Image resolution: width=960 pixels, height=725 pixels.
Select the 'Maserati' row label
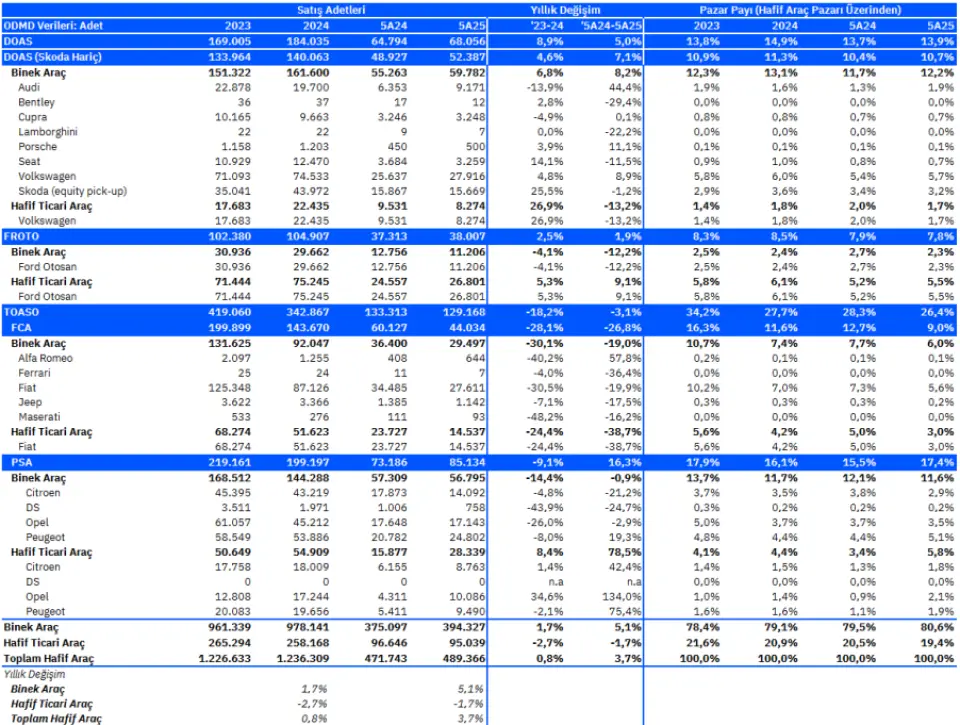pyautogui.click(x=39, y=417)
